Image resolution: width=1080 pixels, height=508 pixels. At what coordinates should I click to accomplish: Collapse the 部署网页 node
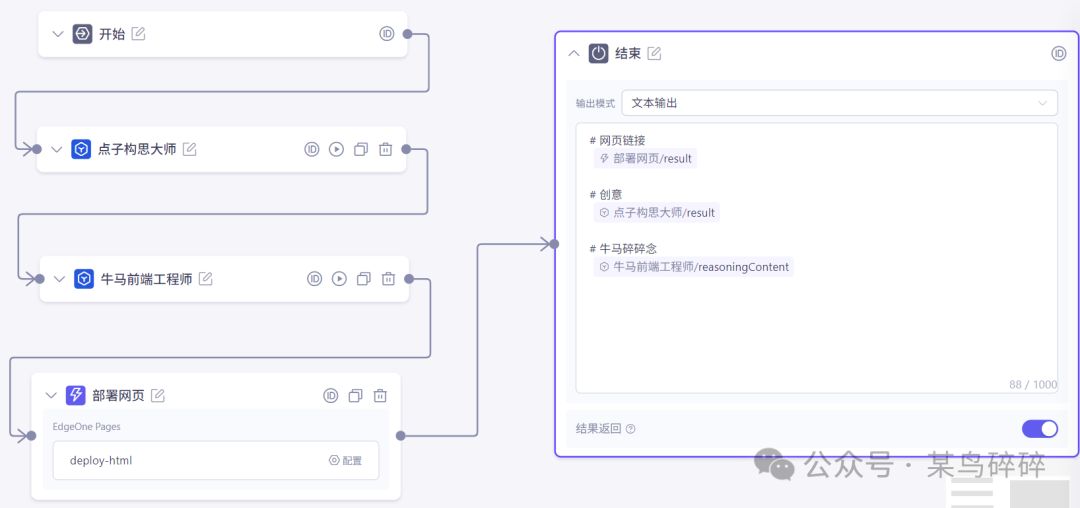point(51,396)
